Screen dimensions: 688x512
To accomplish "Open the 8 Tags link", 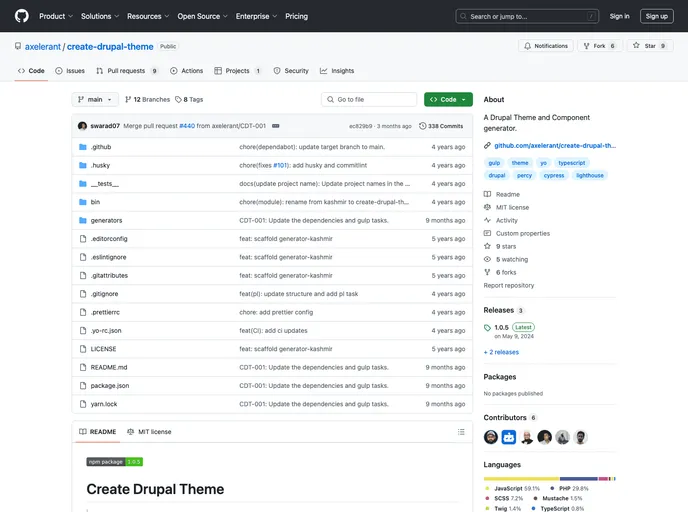I will (189, 100).
